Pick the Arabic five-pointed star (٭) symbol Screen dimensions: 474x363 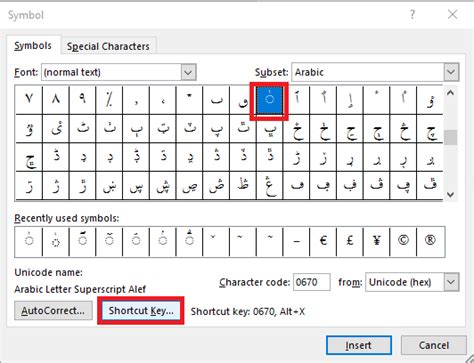pyautogui.click(x=189, y=100)
